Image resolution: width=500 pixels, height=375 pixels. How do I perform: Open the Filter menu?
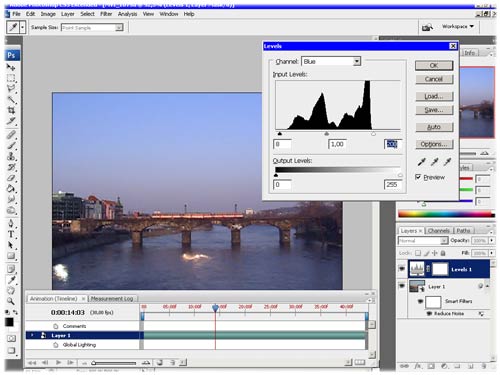coord(106,14)
